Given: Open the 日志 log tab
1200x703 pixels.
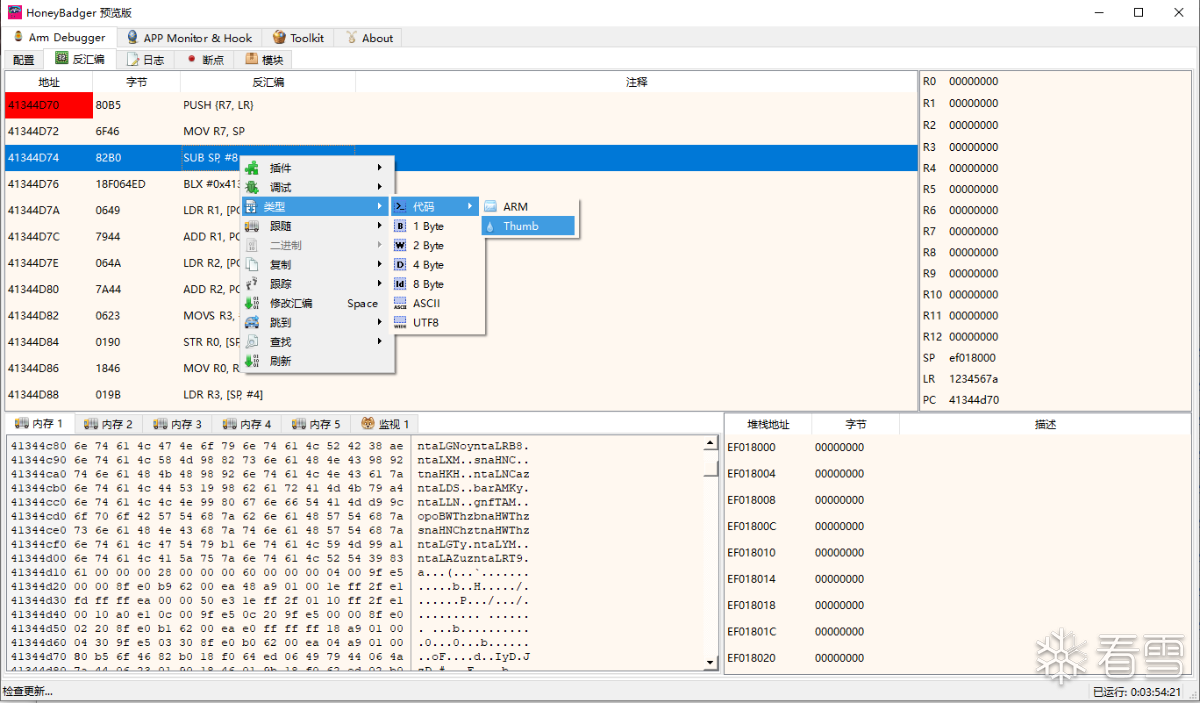Looking at the screenshot, I should [146, 60].
